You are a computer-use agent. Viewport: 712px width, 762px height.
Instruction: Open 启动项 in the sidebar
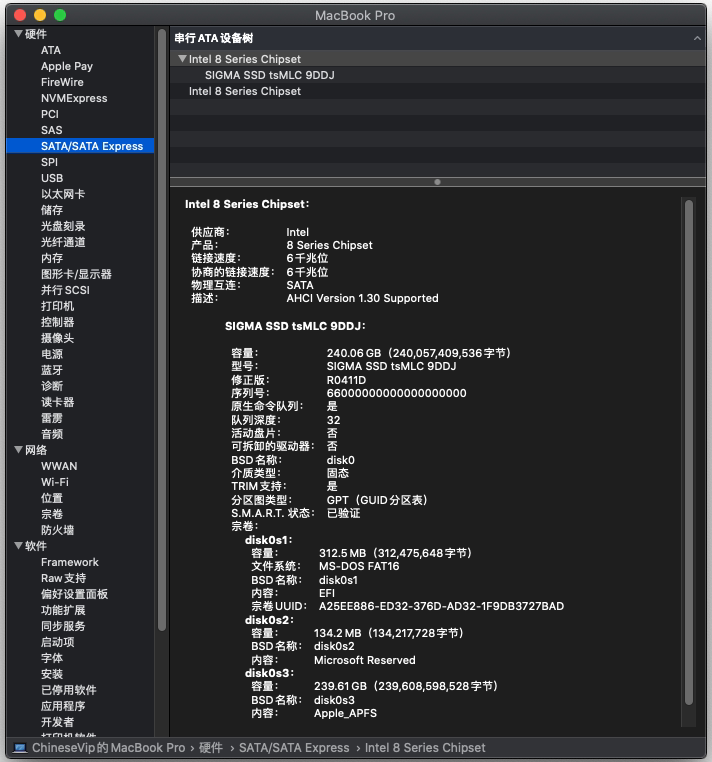point(57,642)
